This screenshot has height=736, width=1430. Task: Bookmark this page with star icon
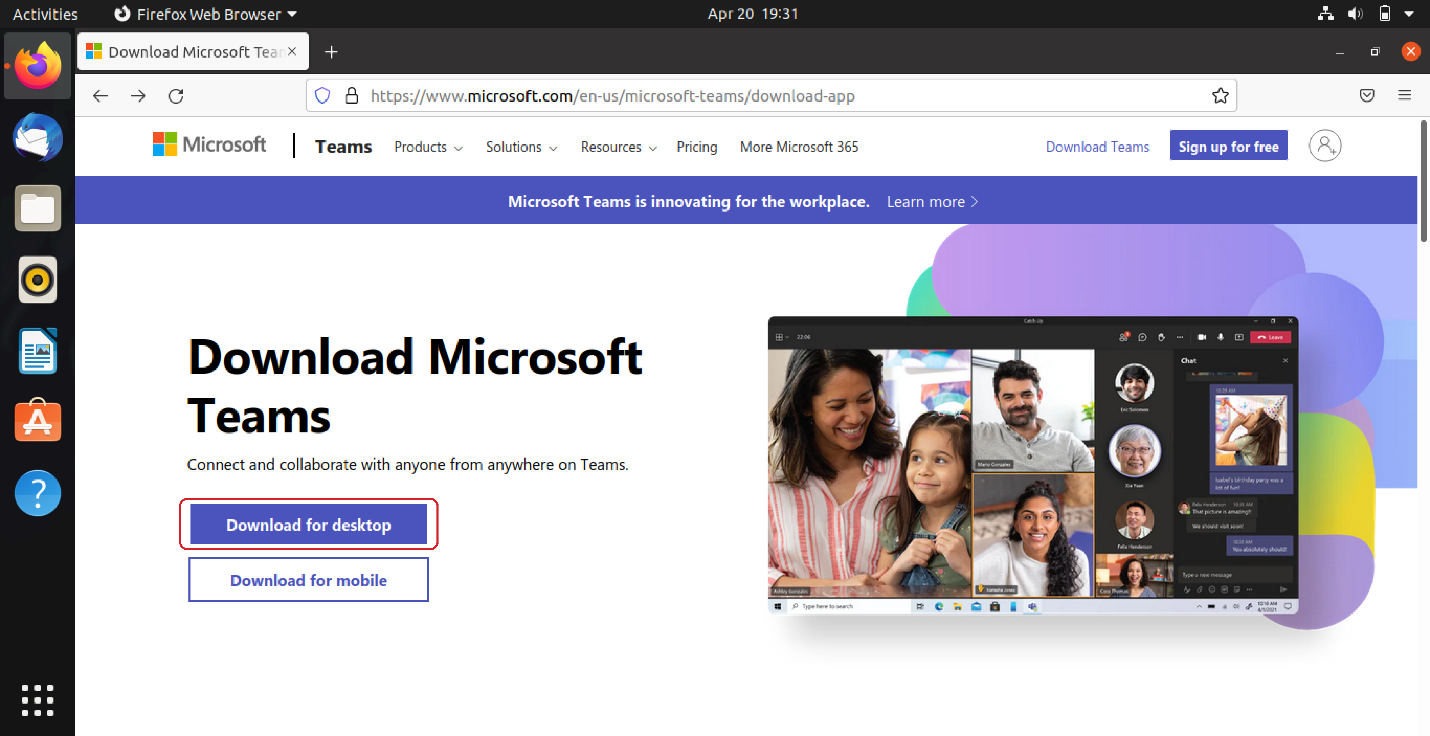coord(1220,96)
